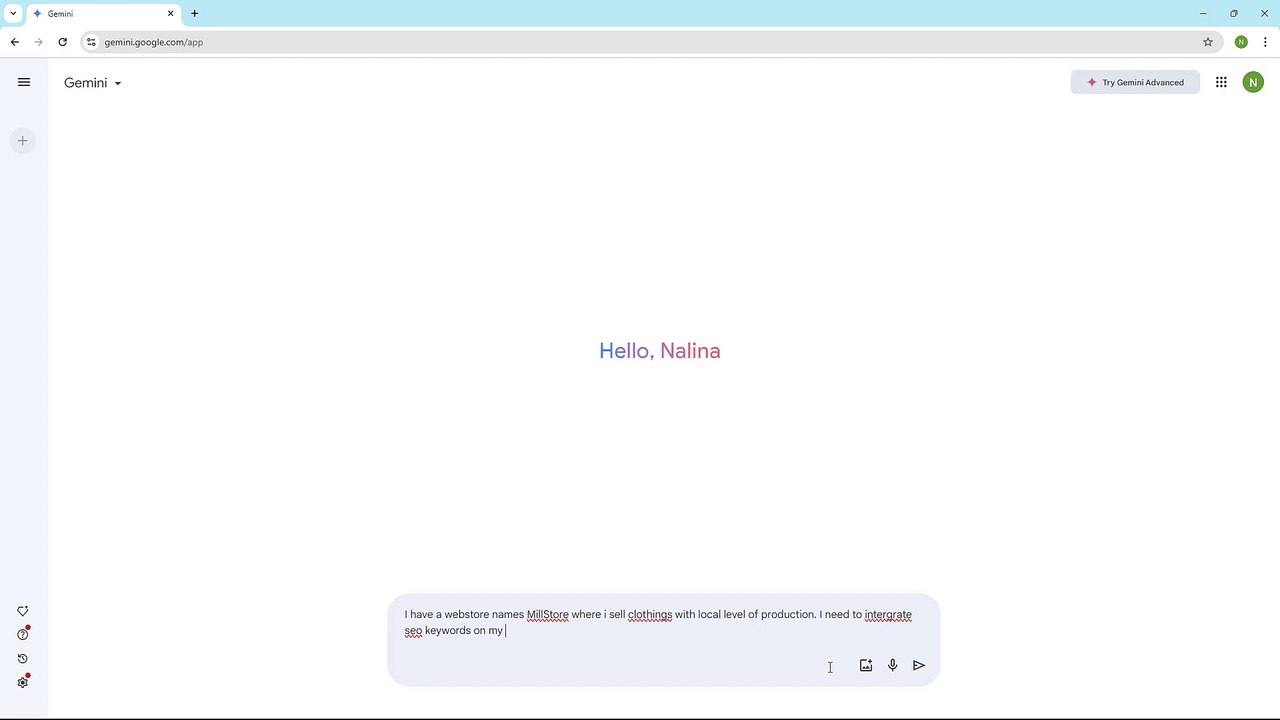Viewport: 1280px width, 720px height.
Task: Open a new browser tab
Action: click(x=194, y=14)
